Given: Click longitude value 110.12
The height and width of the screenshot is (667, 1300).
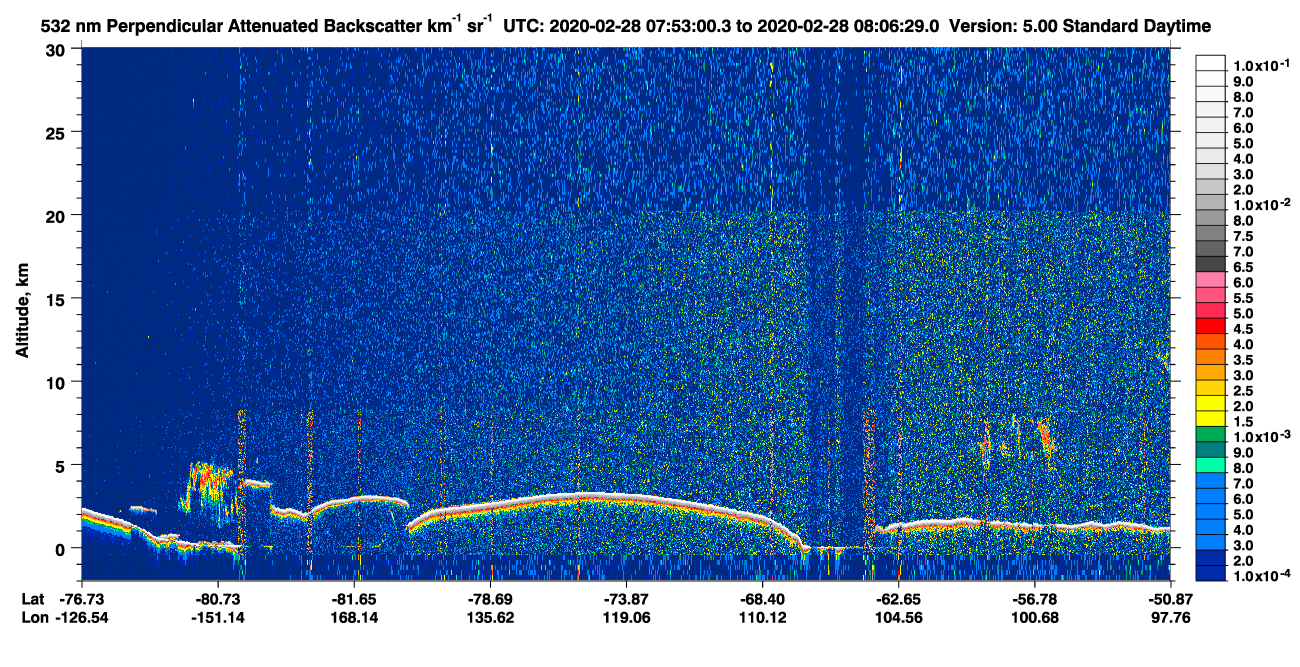Looking at the screenshot, I should coord(762,617).
